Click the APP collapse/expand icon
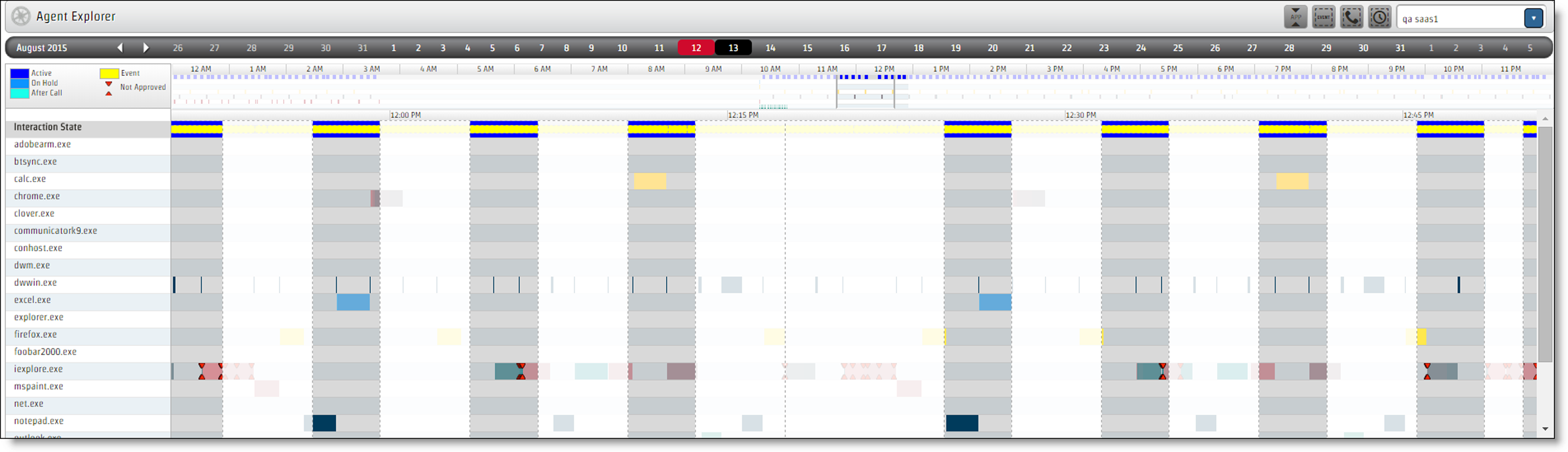 click(x=1295, y=17)
